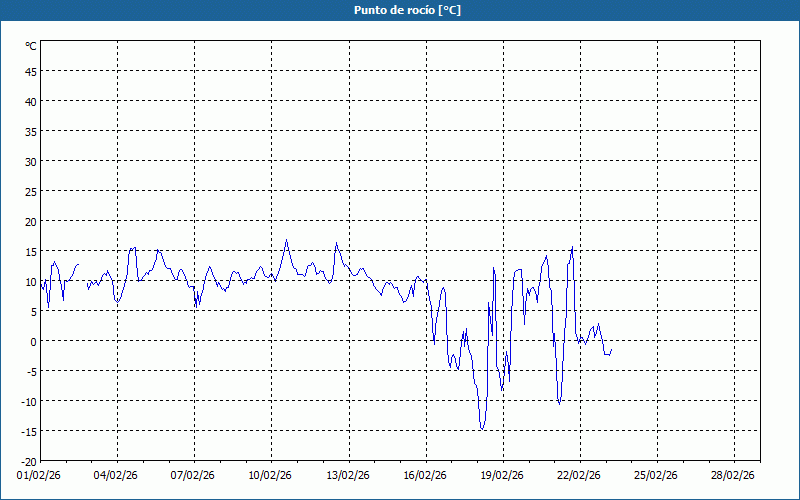This screenshot has height=500, width=800.
Task: Select the -20 label on the y-axis
Action: [x=29, y=461]
